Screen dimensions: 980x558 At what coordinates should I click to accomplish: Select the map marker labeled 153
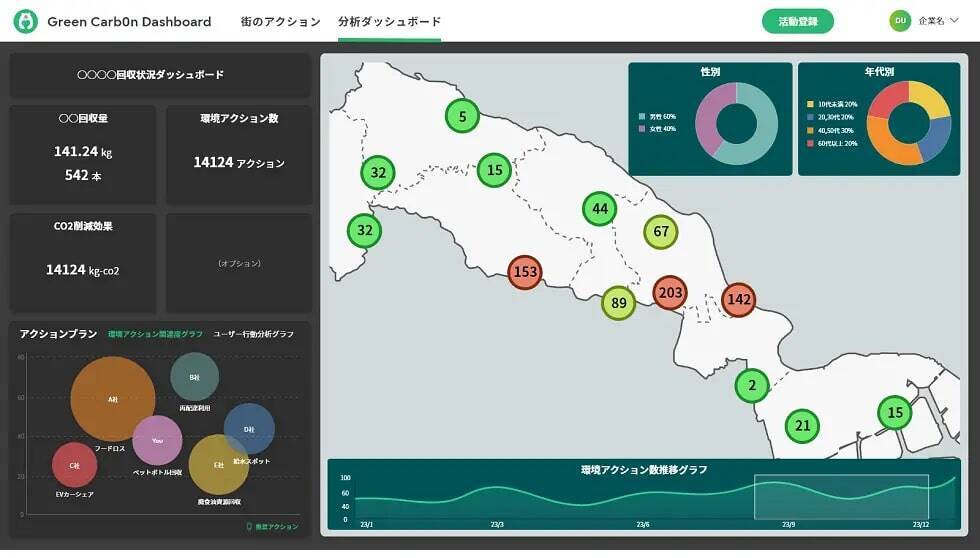click(x=524, y=272)
